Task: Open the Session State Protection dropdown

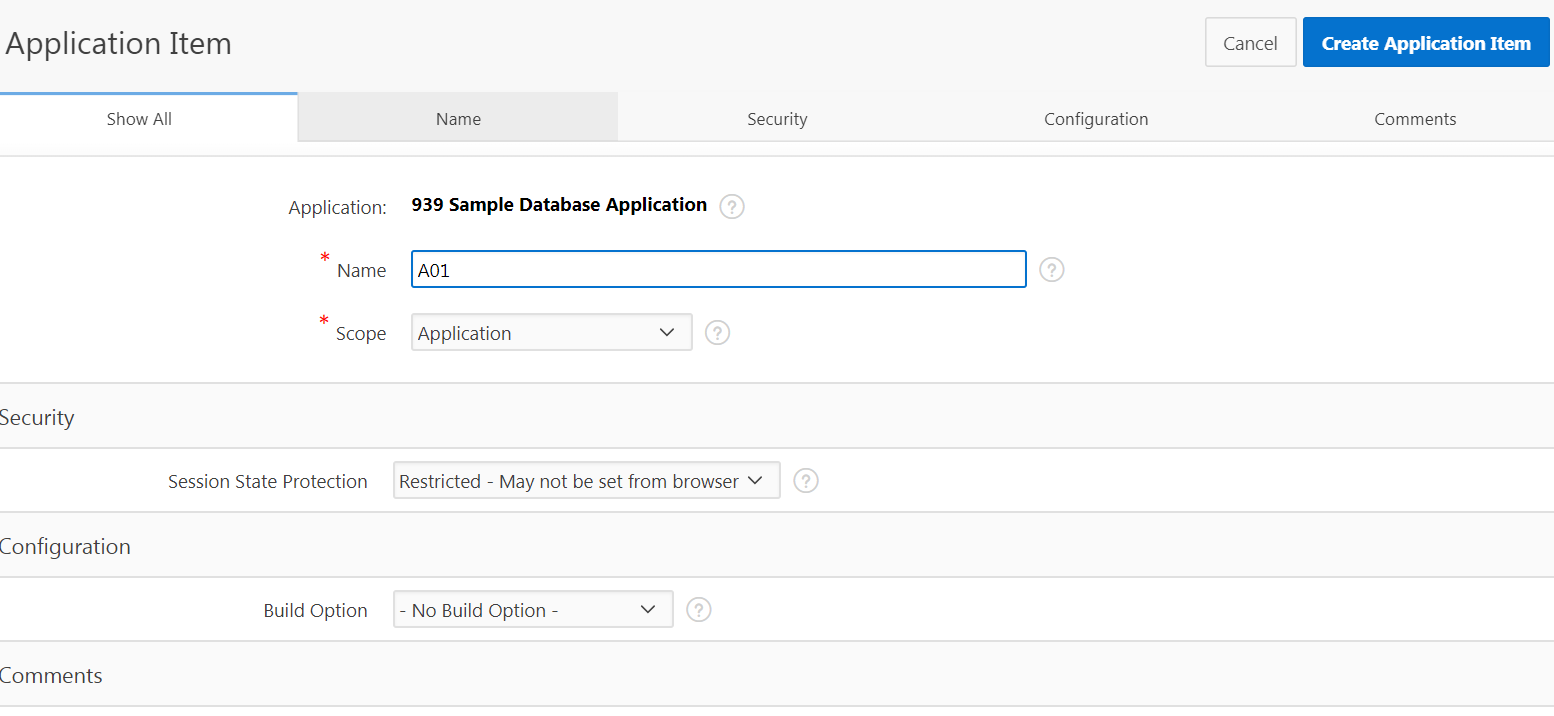Action: [586, 480]
